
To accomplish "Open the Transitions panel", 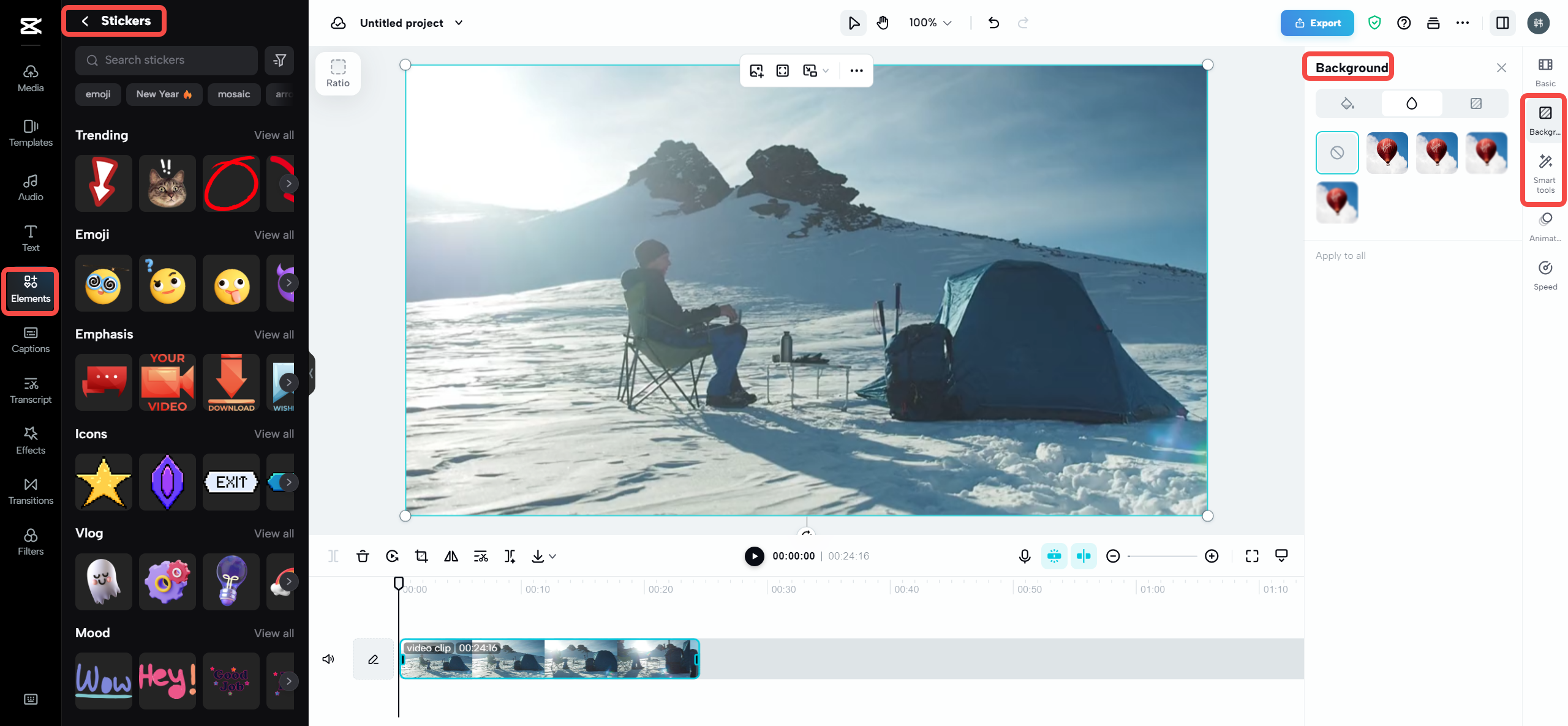I will (30, 490).
